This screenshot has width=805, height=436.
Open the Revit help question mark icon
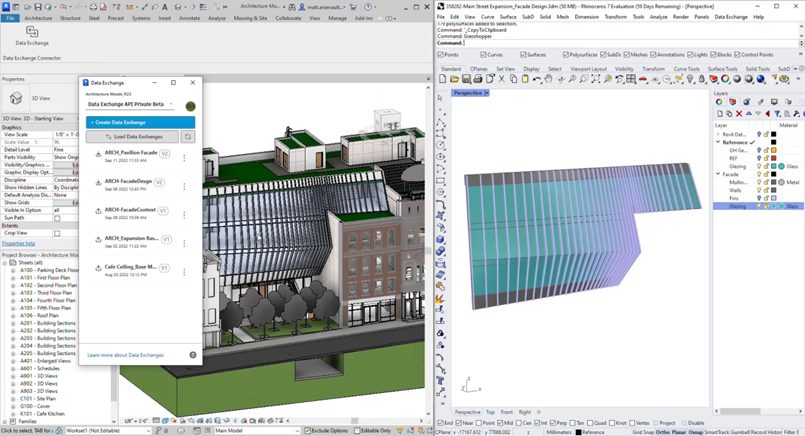pos(368,7)
